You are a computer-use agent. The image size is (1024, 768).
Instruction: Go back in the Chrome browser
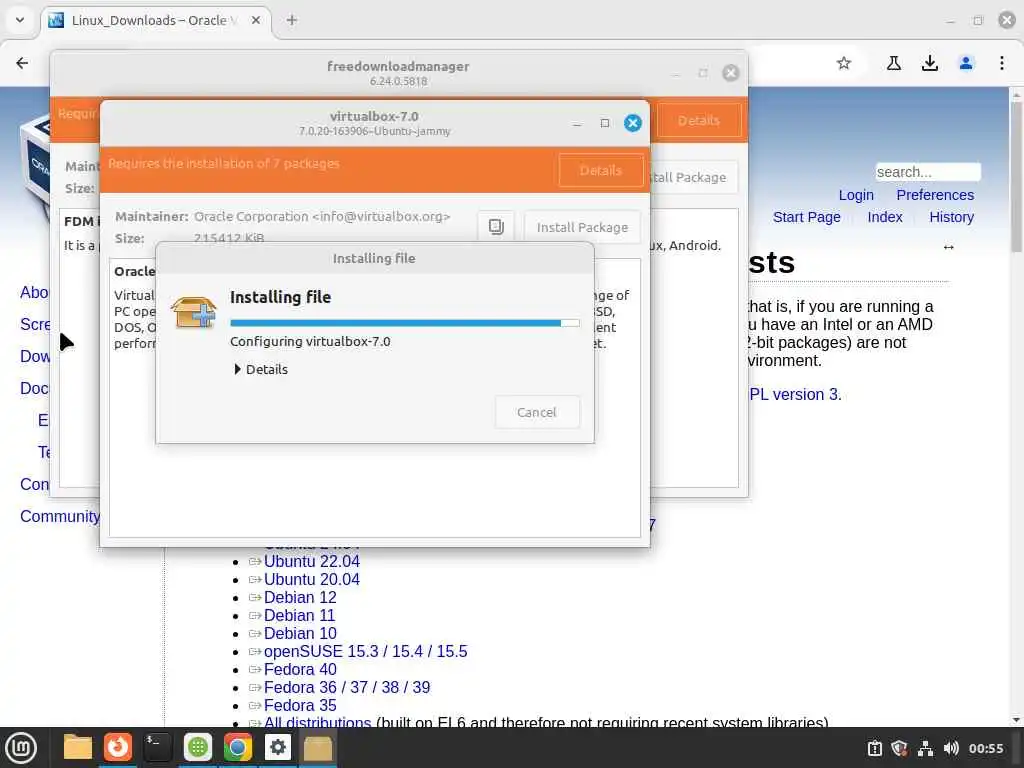[22, 63]
